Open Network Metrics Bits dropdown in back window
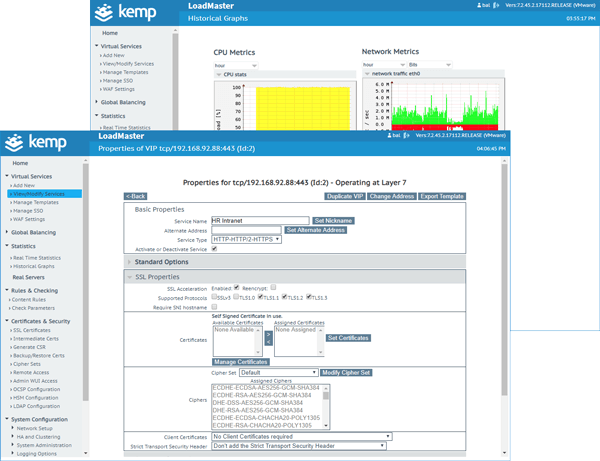600x461 pixels. (429, 65)
